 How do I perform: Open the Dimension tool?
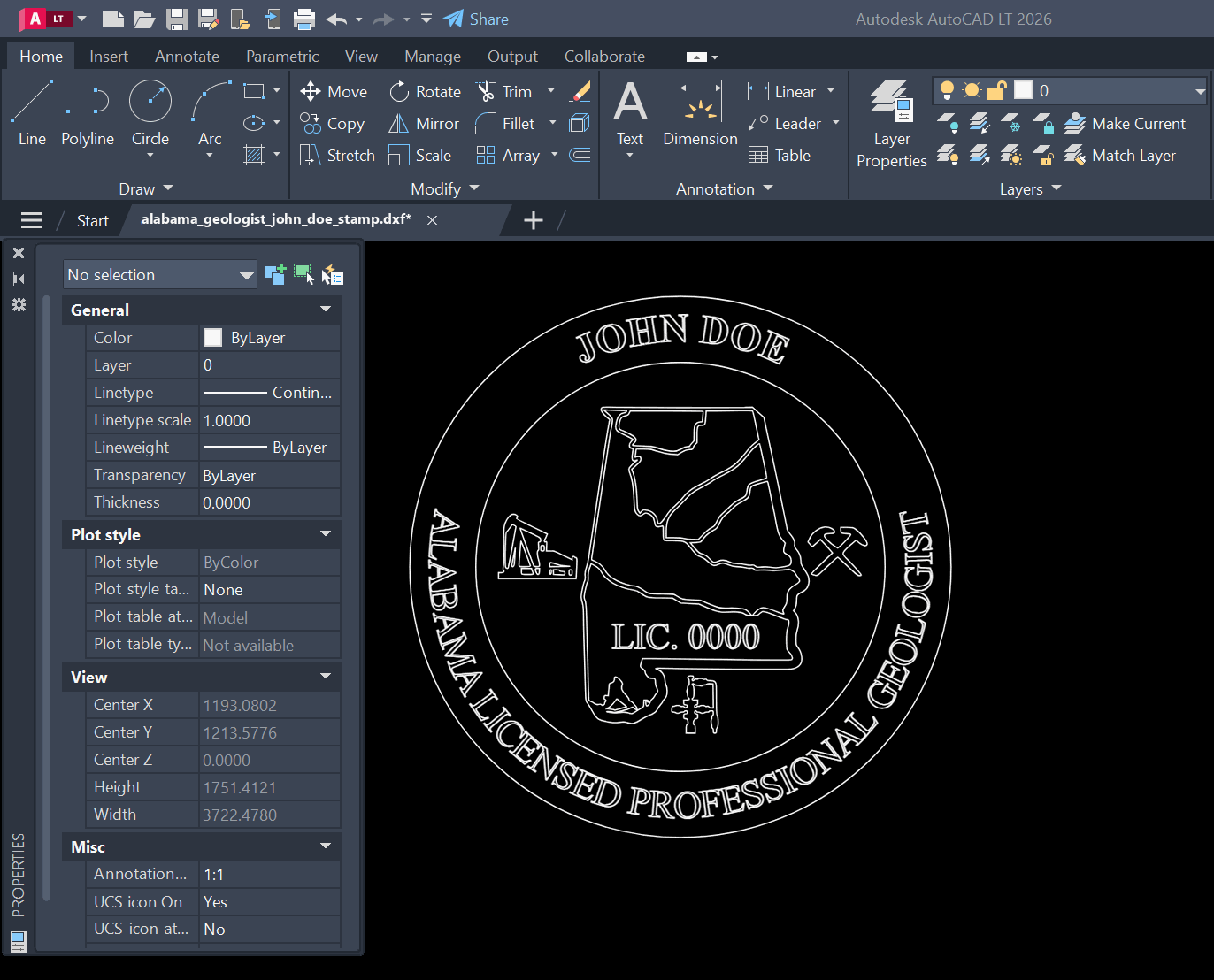[x=700, y=113]
